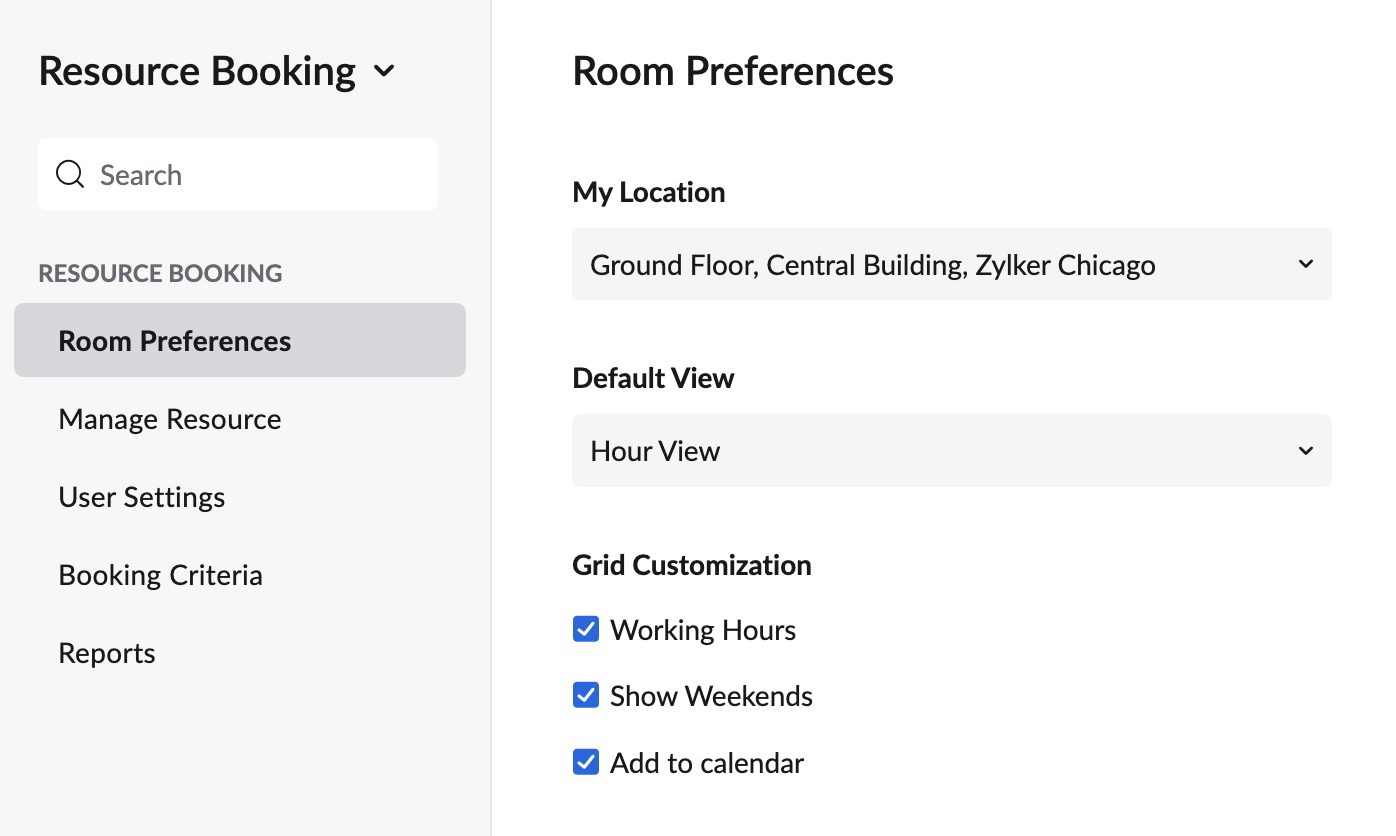Open the Reports page
The image size is (1396, 836).
tap(107, 653)
